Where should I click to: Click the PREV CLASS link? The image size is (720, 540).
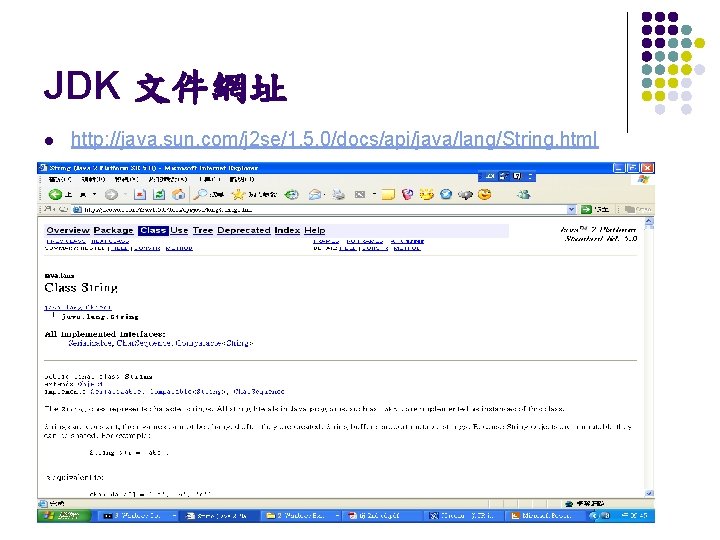[x=66, y=241]
